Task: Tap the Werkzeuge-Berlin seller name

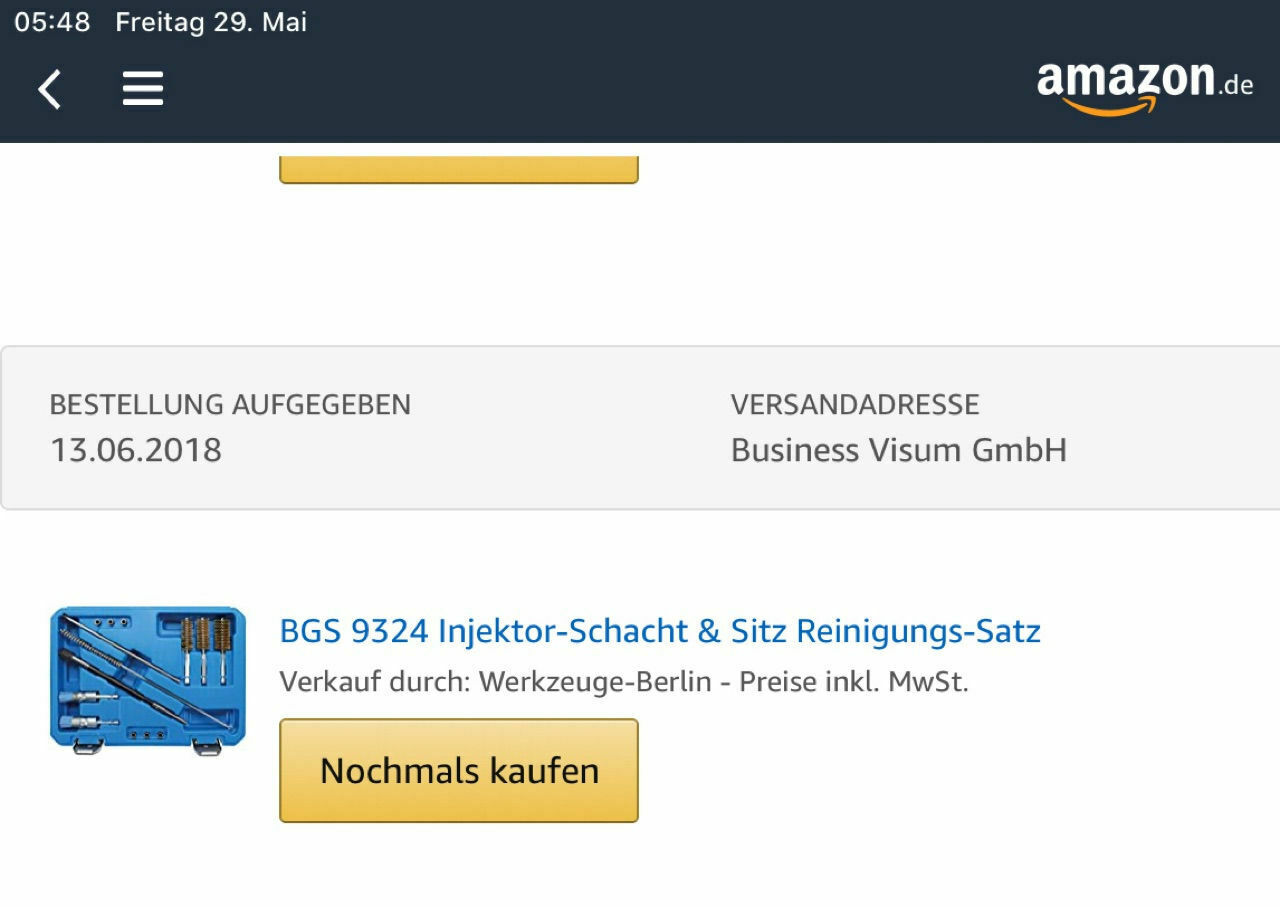Action: click(595, 682)
